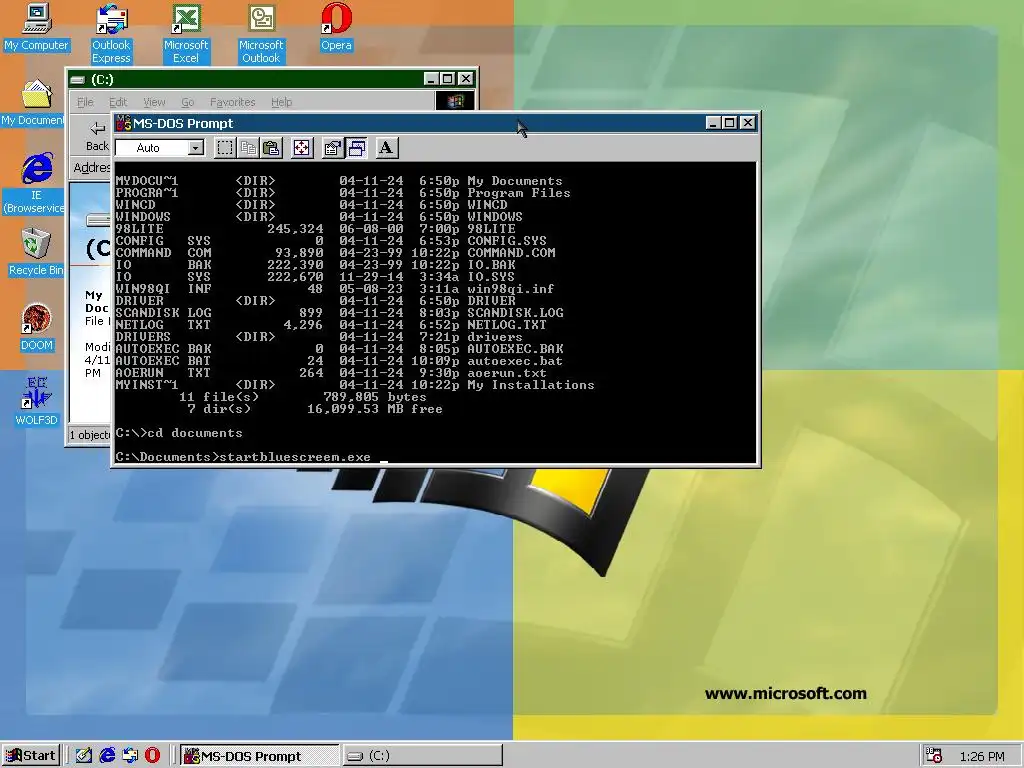Launch the Opera desktop shortcut
This screenshot has height=768, width=1024.
click(x=336, y=27)
